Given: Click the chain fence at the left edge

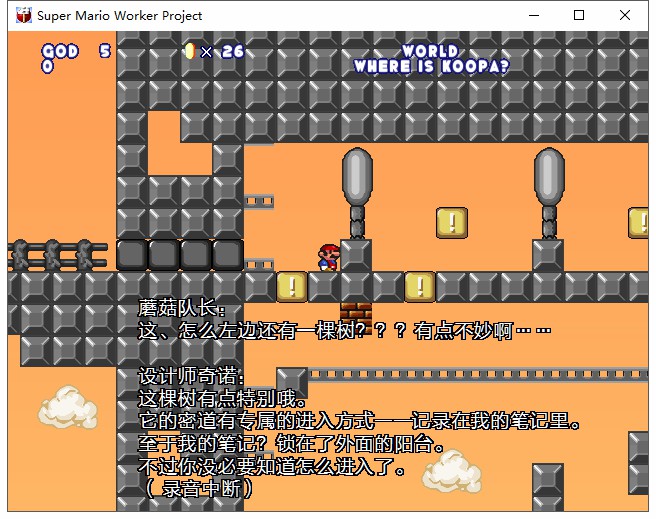Looking at the screenshot, I should [x=57, y=255].
